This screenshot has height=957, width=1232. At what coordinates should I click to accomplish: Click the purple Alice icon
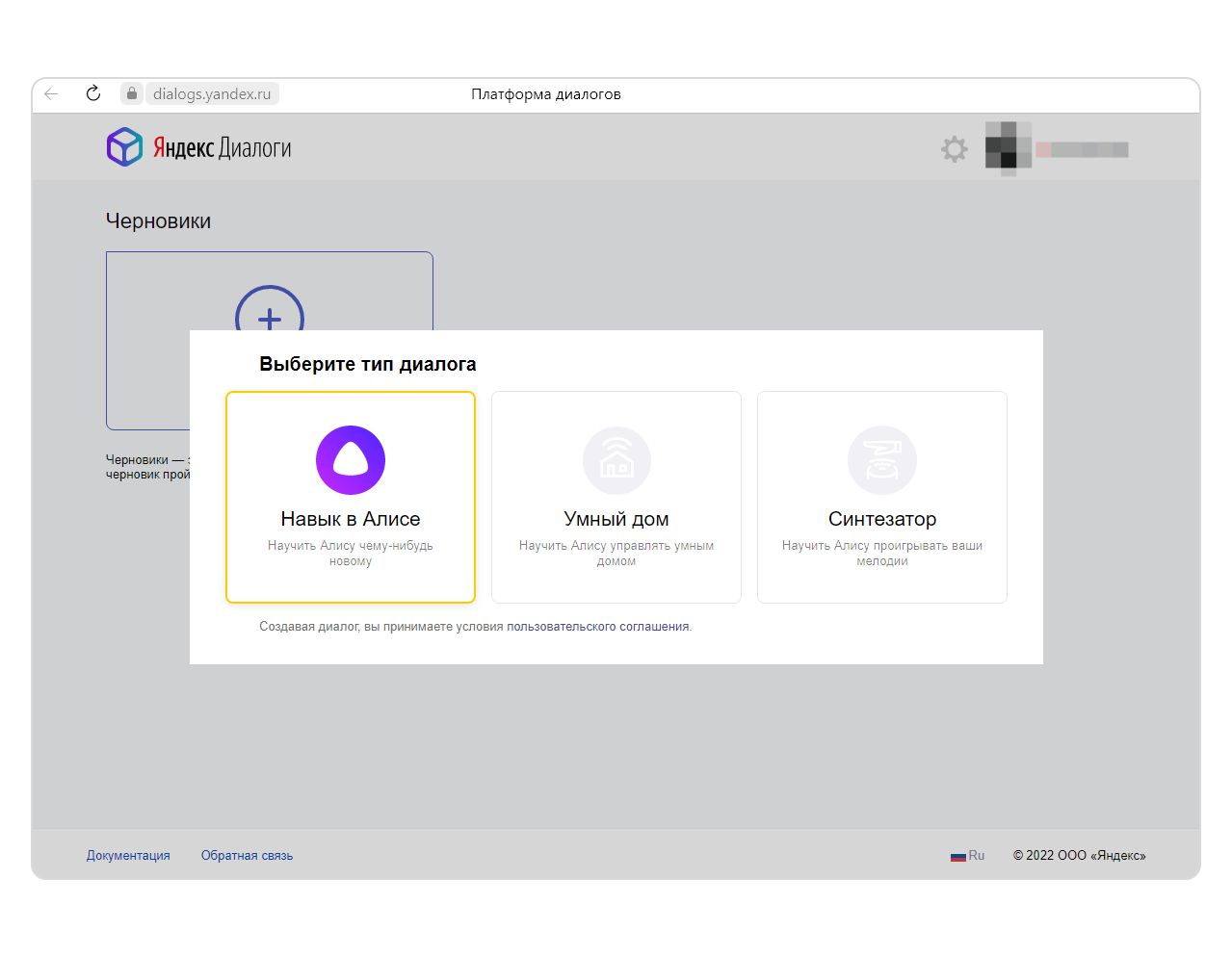(x=351, y=460)
